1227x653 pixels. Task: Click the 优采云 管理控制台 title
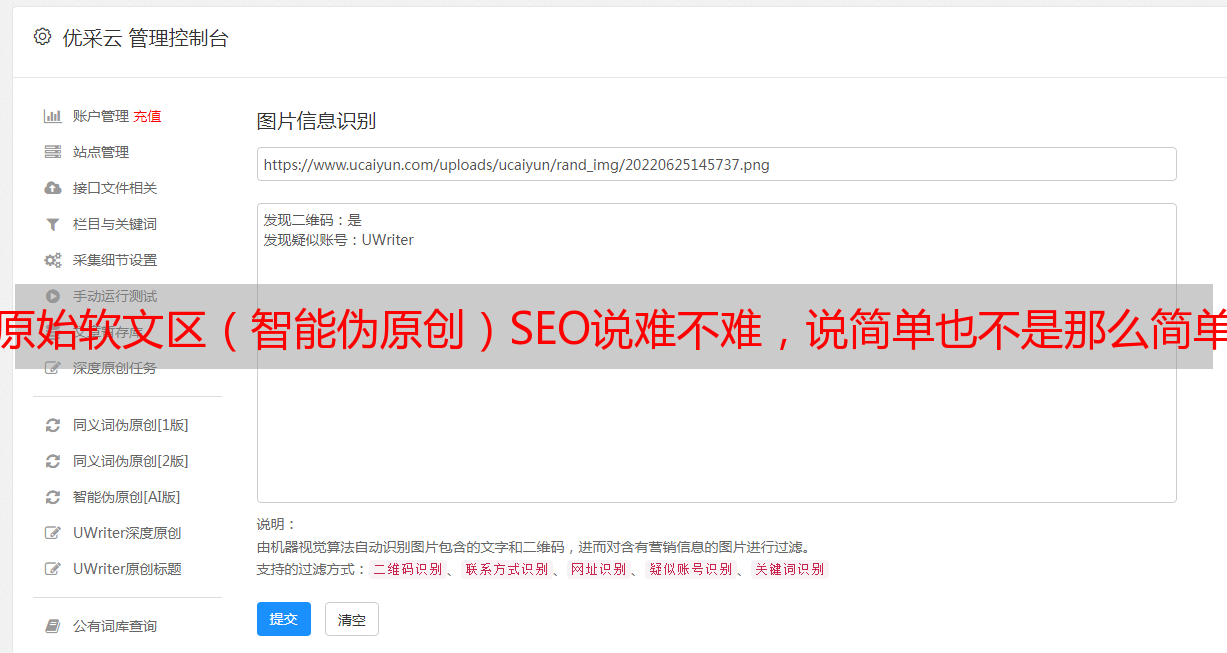click(146, 38)
